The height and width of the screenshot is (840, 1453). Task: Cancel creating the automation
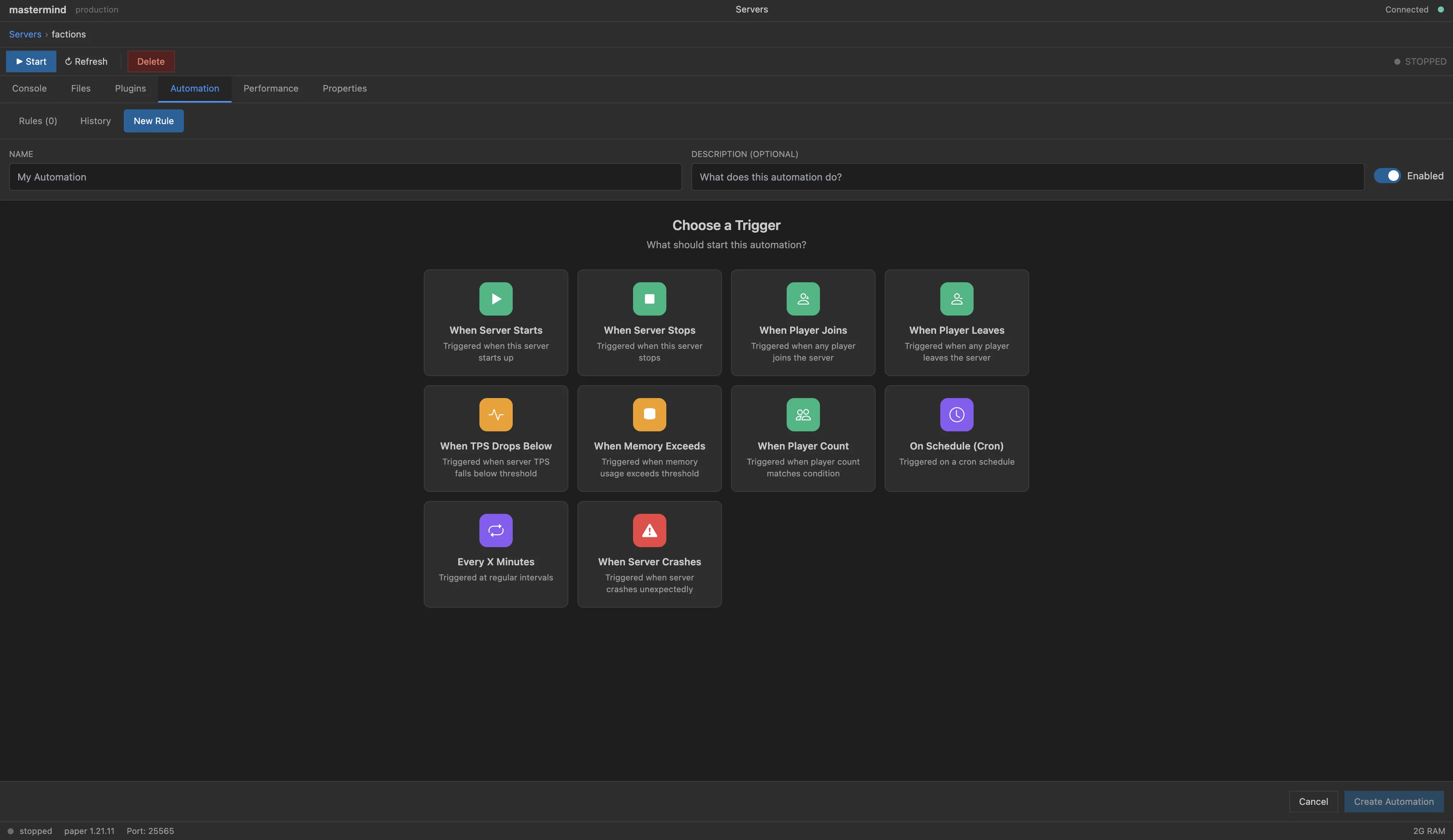click(x=1313, y=801)
